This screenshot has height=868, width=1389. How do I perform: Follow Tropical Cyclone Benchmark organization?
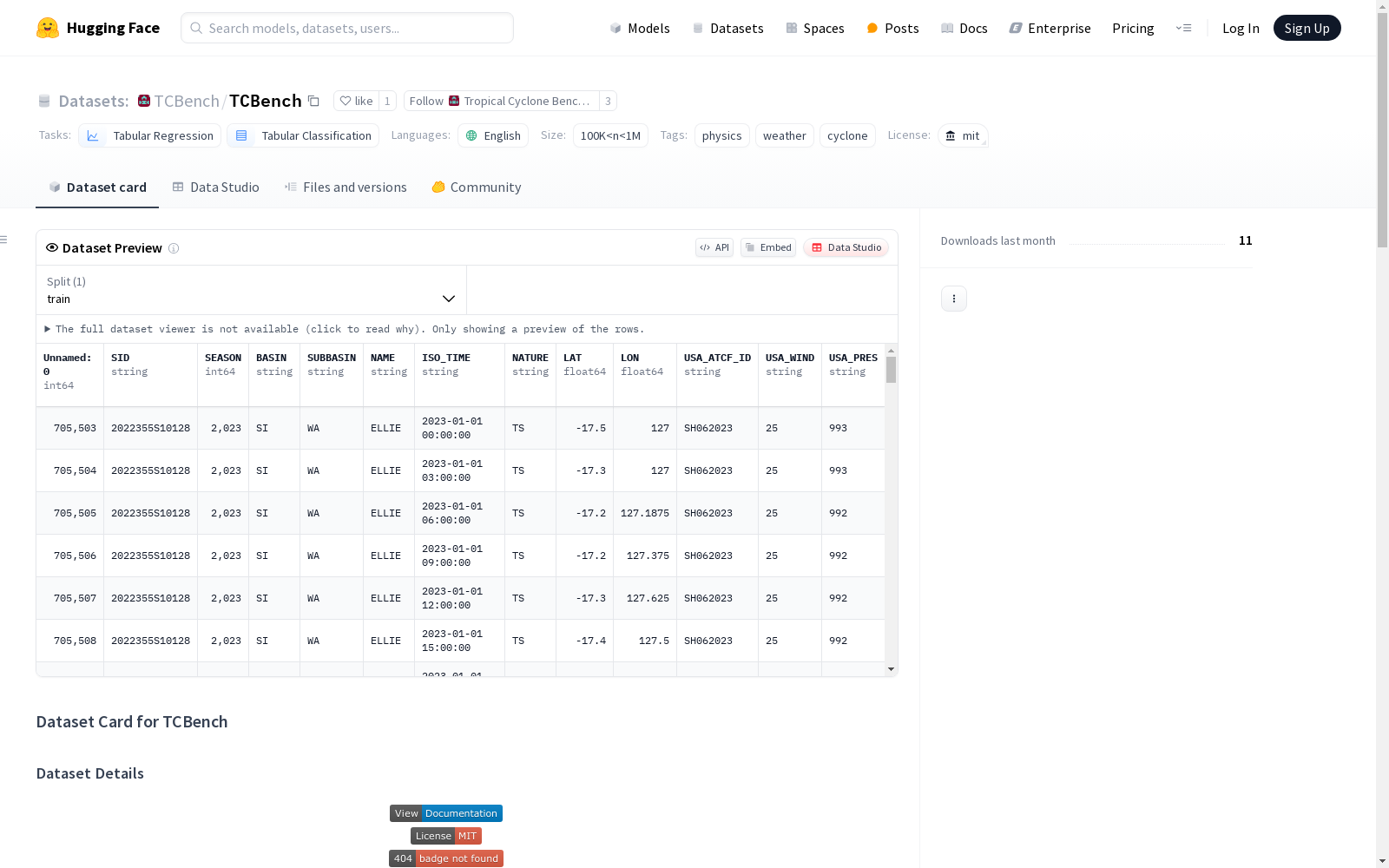tap(501, 101)
